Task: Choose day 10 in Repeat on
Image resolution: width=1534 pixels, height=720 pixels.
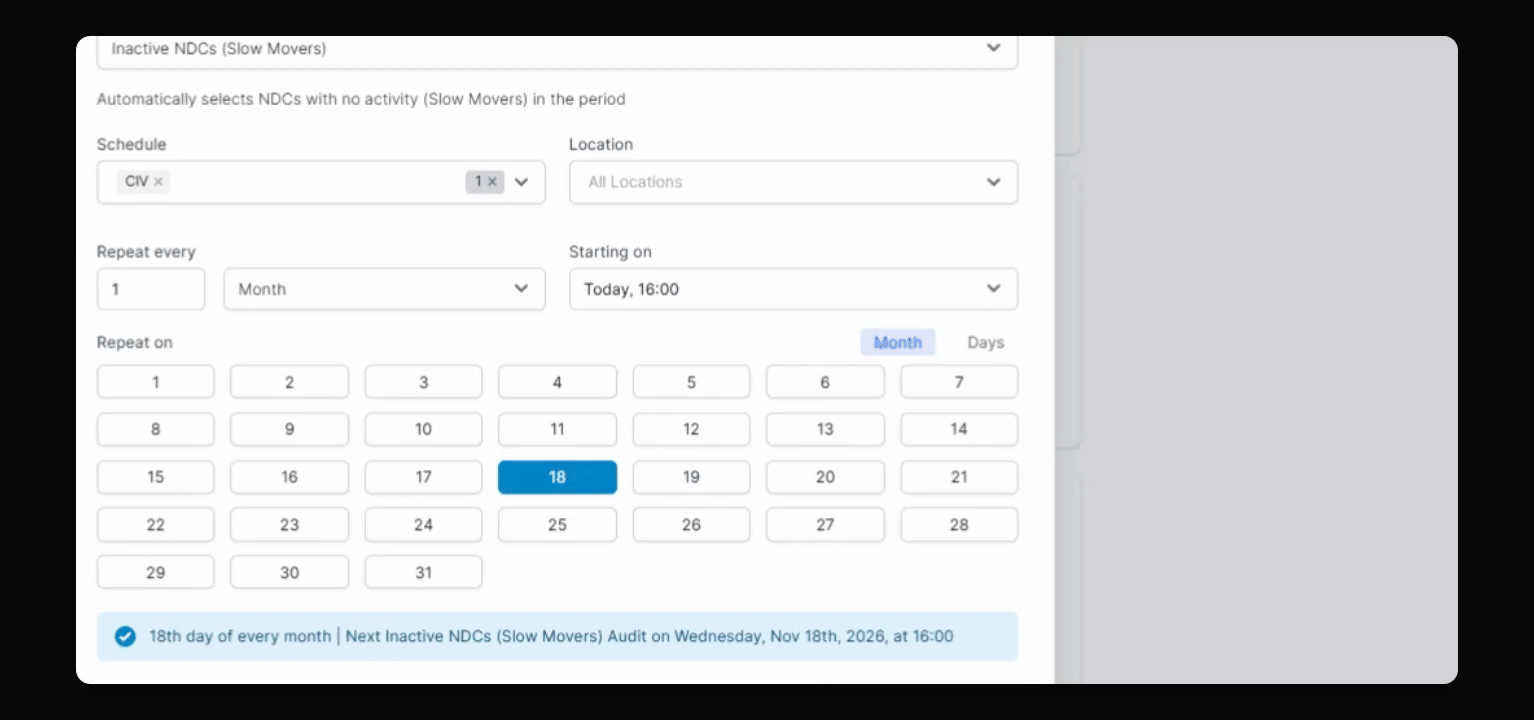Action: [x=423, y=429]
